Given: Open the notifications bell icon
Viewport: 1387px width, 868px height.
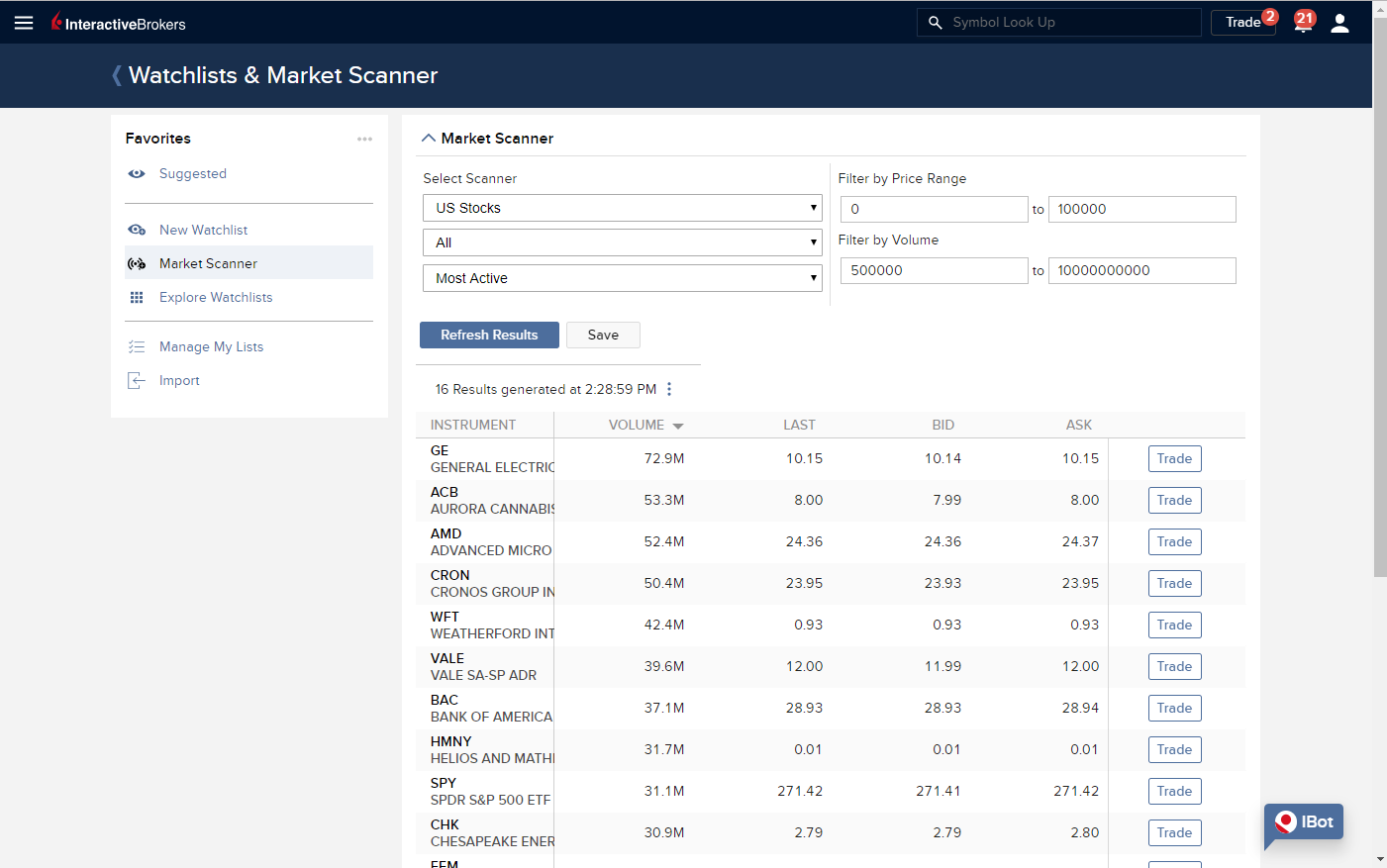Looking at the screenshot, I should (x=1303, y=23).
